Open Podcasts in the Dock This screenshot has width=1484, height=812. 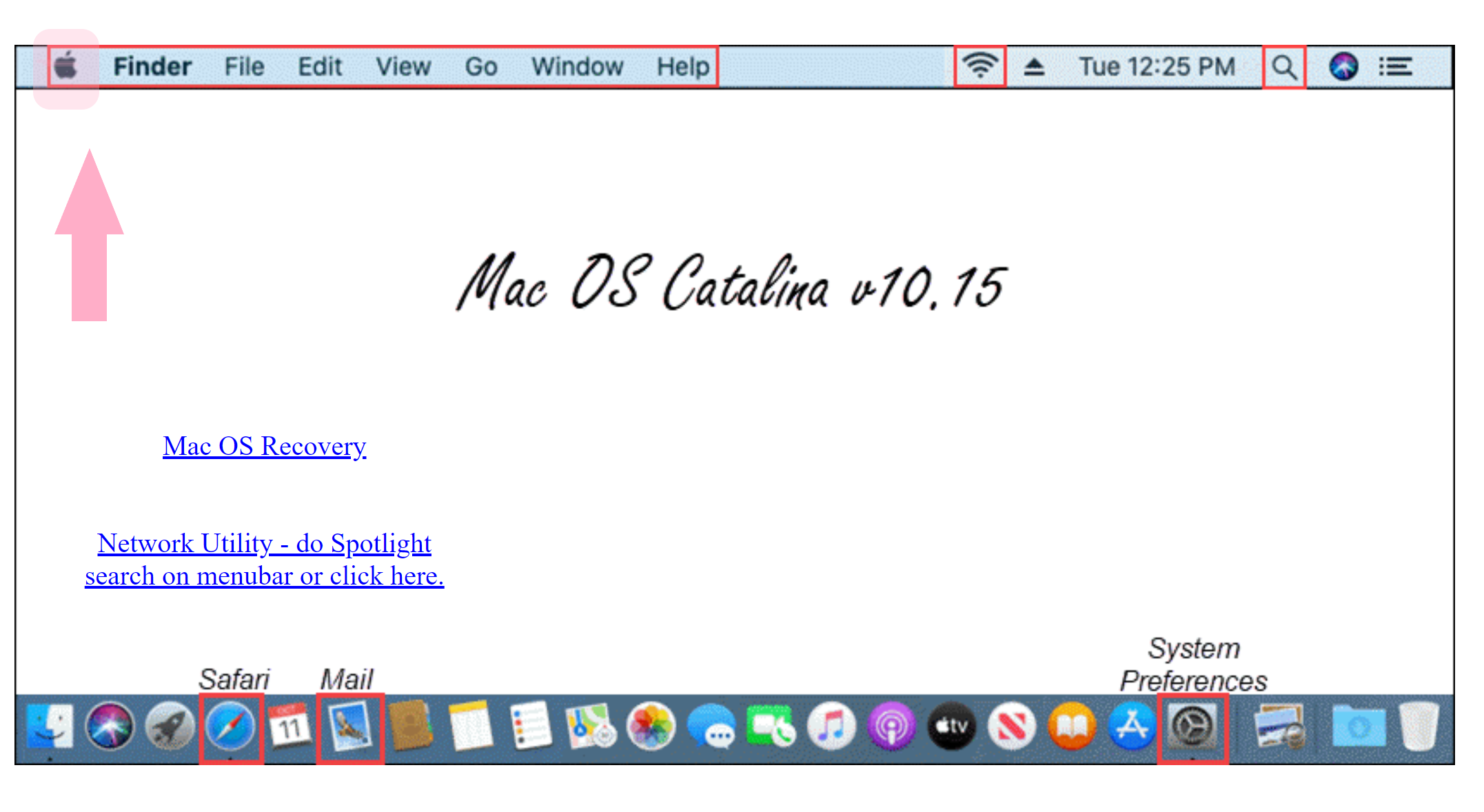[x=891, y=727]
